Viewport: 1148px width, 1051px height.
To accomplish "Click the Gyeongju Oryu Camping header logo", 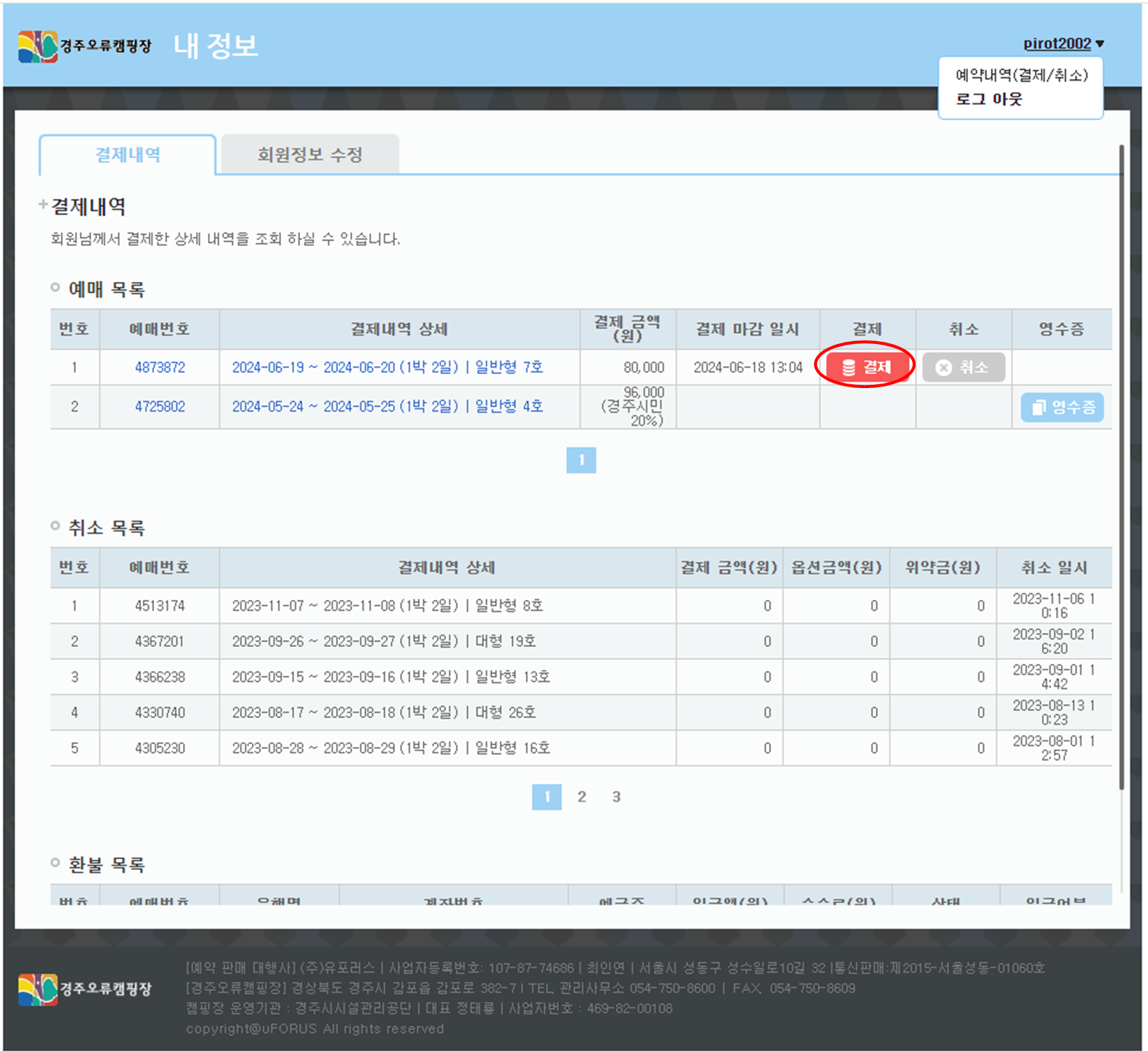I will pyautogui.click(x=84, y=46).
